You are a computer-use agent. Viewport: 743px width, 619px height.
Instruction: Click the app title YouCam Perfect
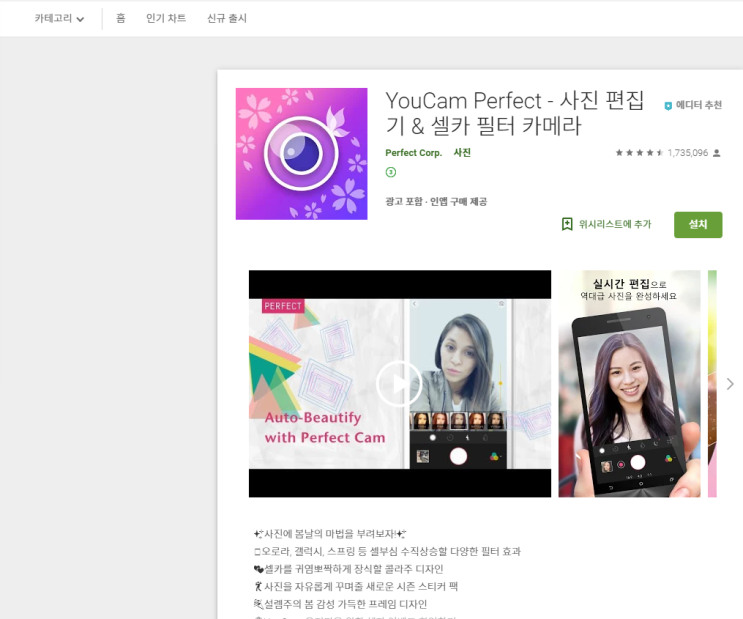click(x=515, y=113)
